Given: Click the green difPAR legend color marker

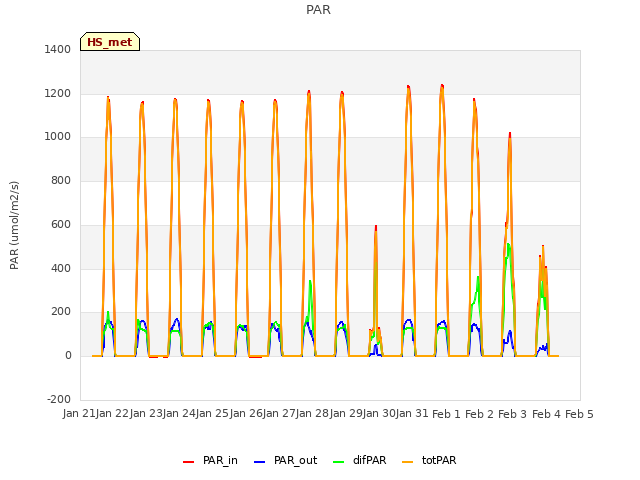Looking at the screenshot, I should [x=338, y=462].
